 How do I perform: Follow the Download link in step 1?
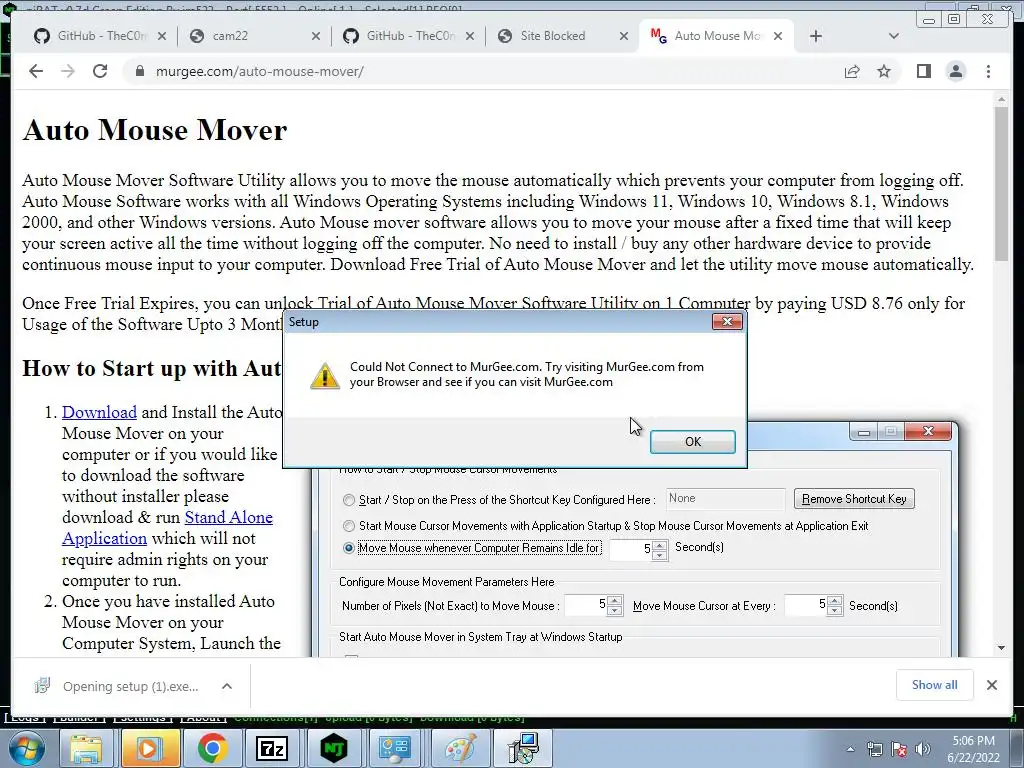pyautogui.click(x=99, y=412)
